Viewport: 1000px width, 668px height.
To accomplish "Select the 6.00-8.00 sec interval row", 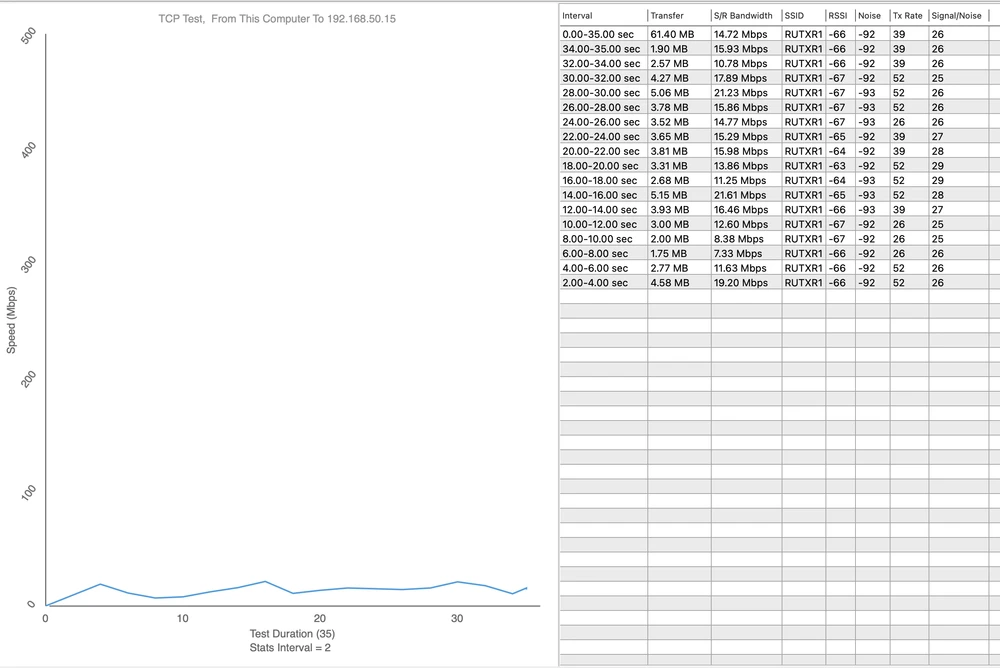I will pyautogui.click(x=596, y=254).
